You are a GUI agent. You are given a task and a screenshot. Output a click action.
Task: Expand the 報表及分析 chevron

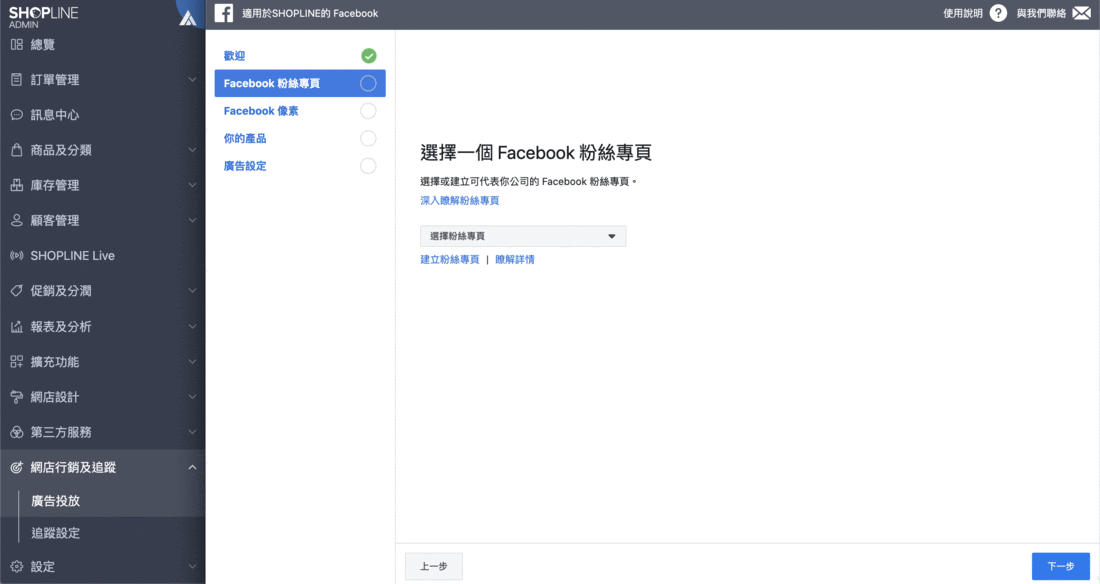point(192,326)
